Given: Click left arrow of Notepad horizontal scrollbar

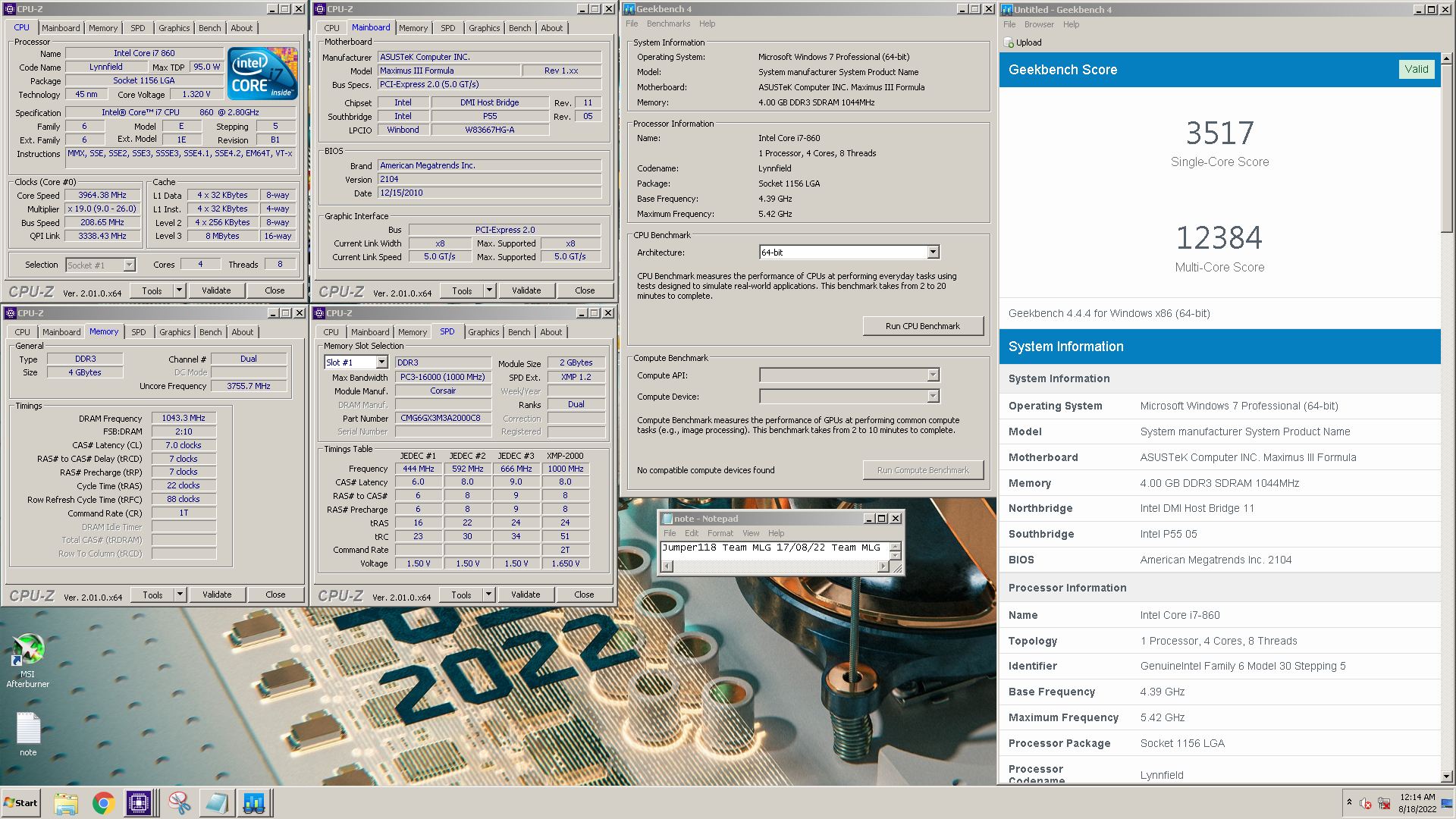Looking at the screenshot, I should pos(667,566).
